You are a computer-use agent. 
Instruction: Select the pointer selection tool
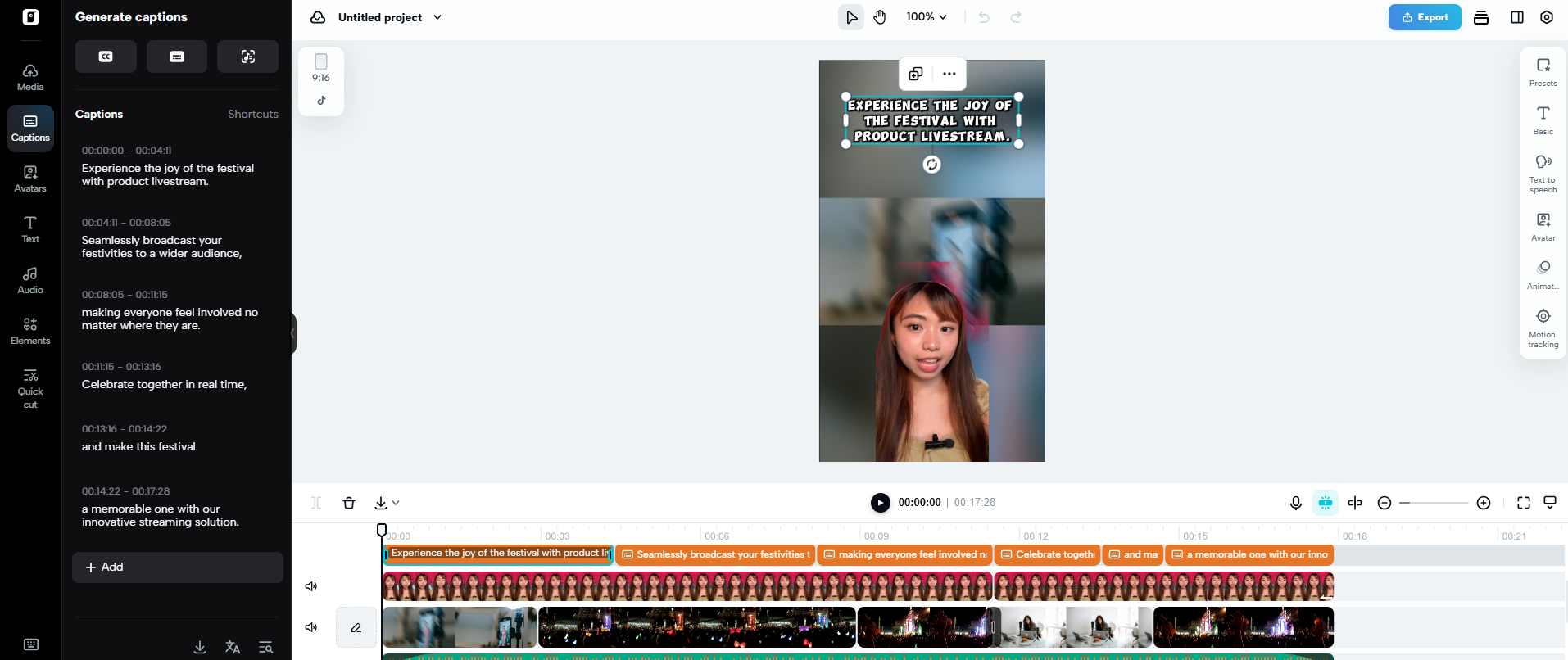click(851, 17)
